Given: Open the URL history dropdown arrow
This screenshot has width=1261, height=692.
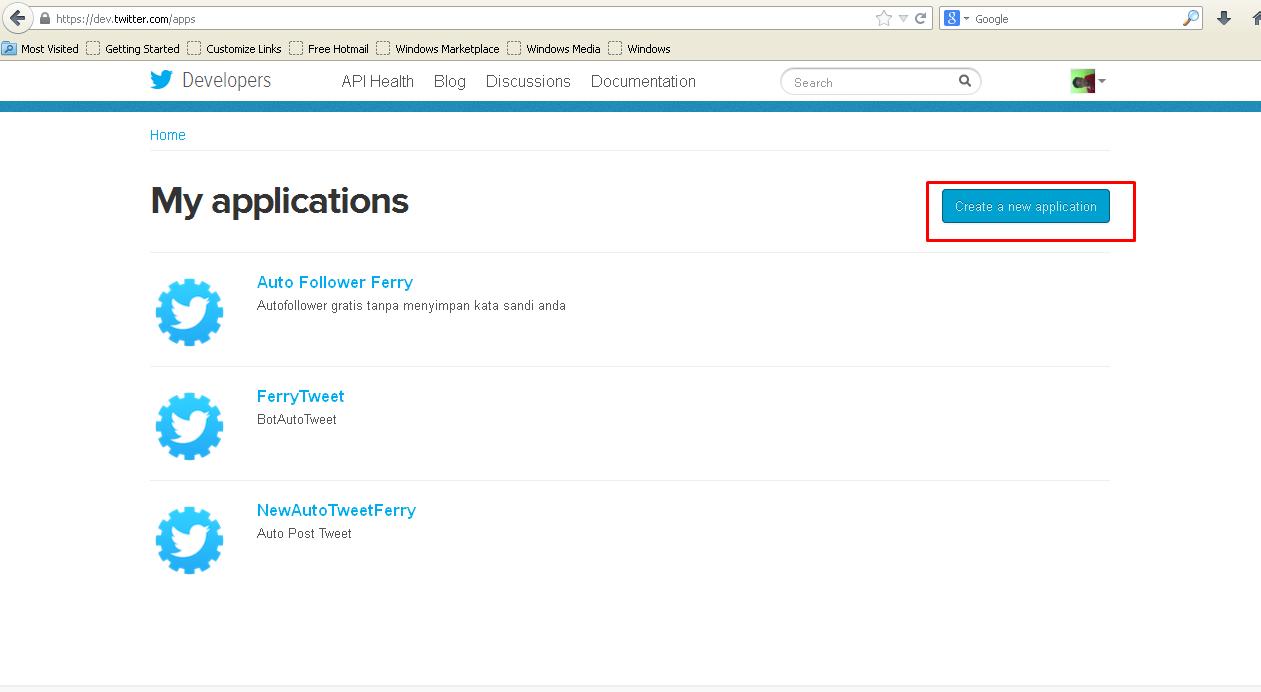Looking at the screenshot, I should (904, 18).
